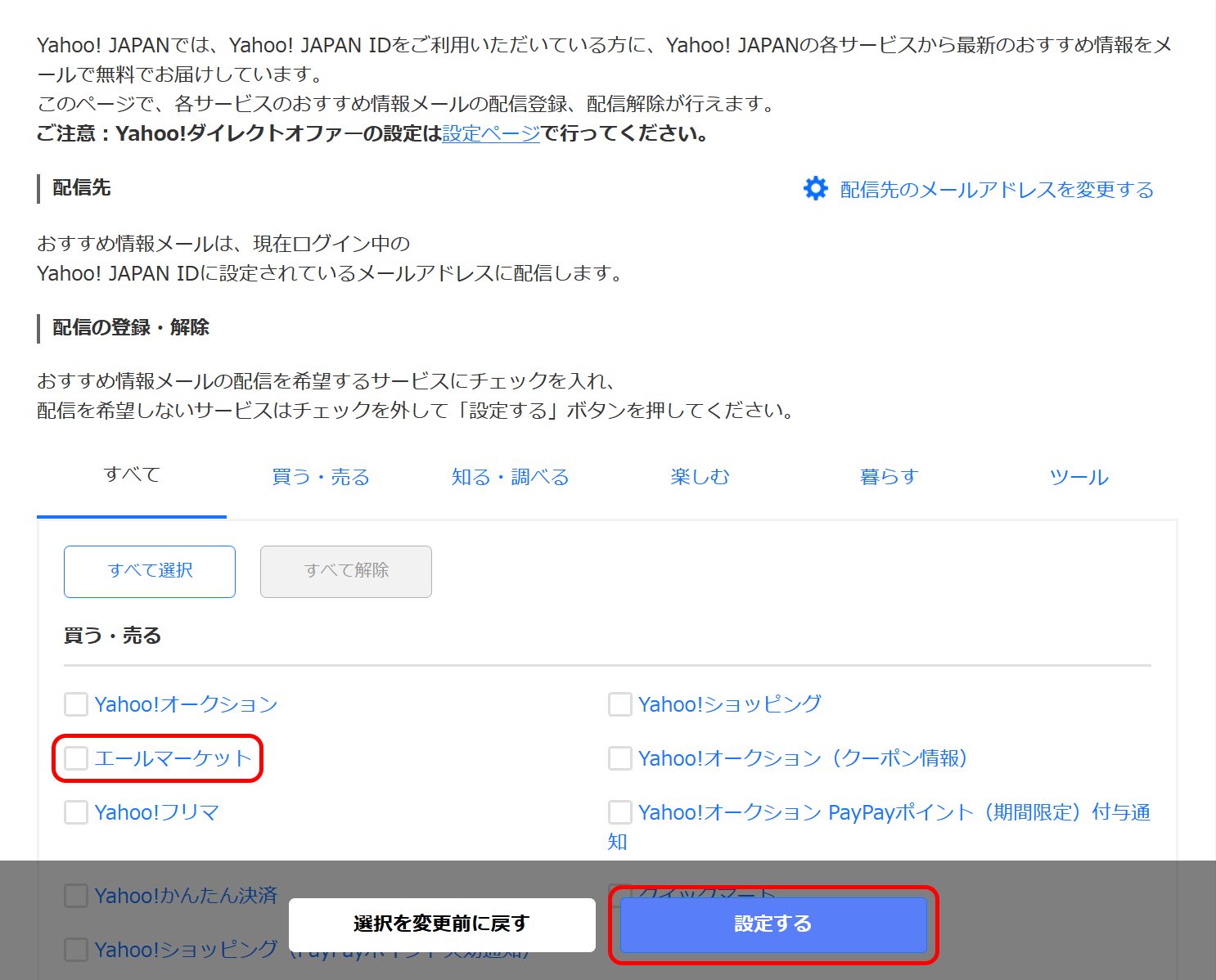Click 選択を変更前に戻す to revert changes

tap(442, 924)
